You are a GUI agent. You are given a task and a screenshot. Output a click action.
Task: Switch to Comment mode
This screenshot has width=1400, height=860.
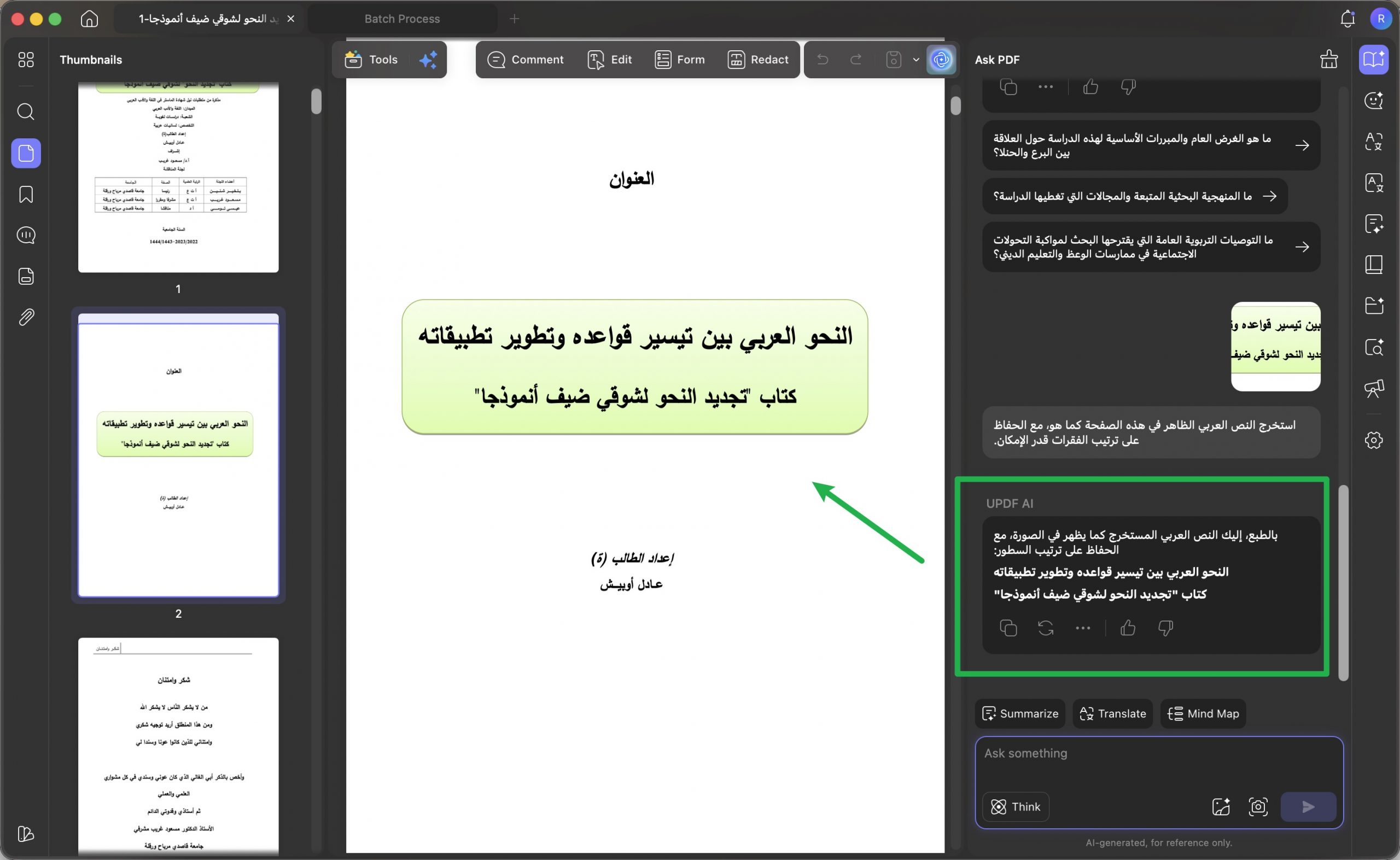(526, 59)
